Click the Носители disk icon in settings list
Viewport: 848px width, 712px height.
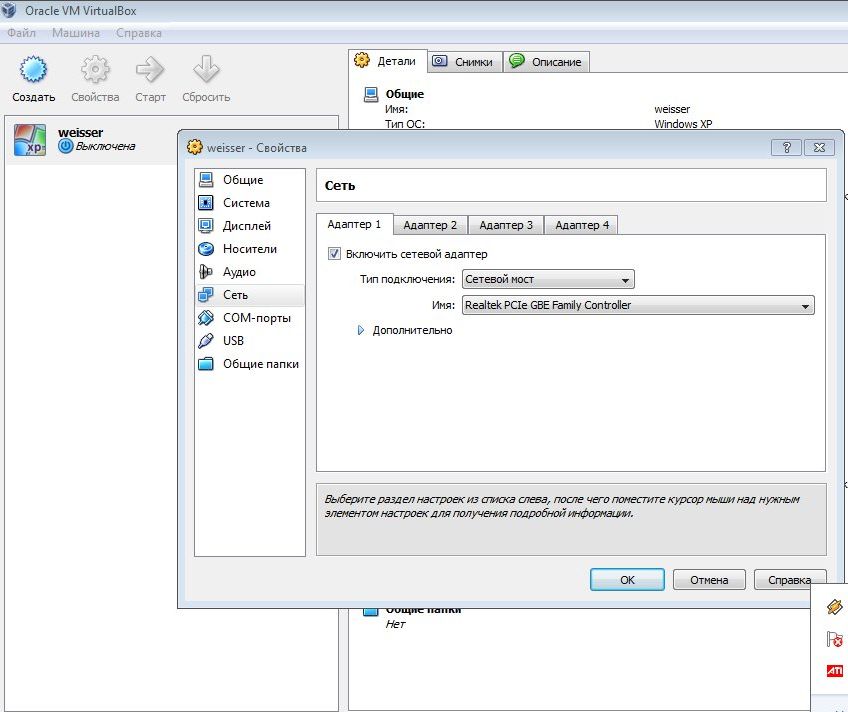(206, 249)
